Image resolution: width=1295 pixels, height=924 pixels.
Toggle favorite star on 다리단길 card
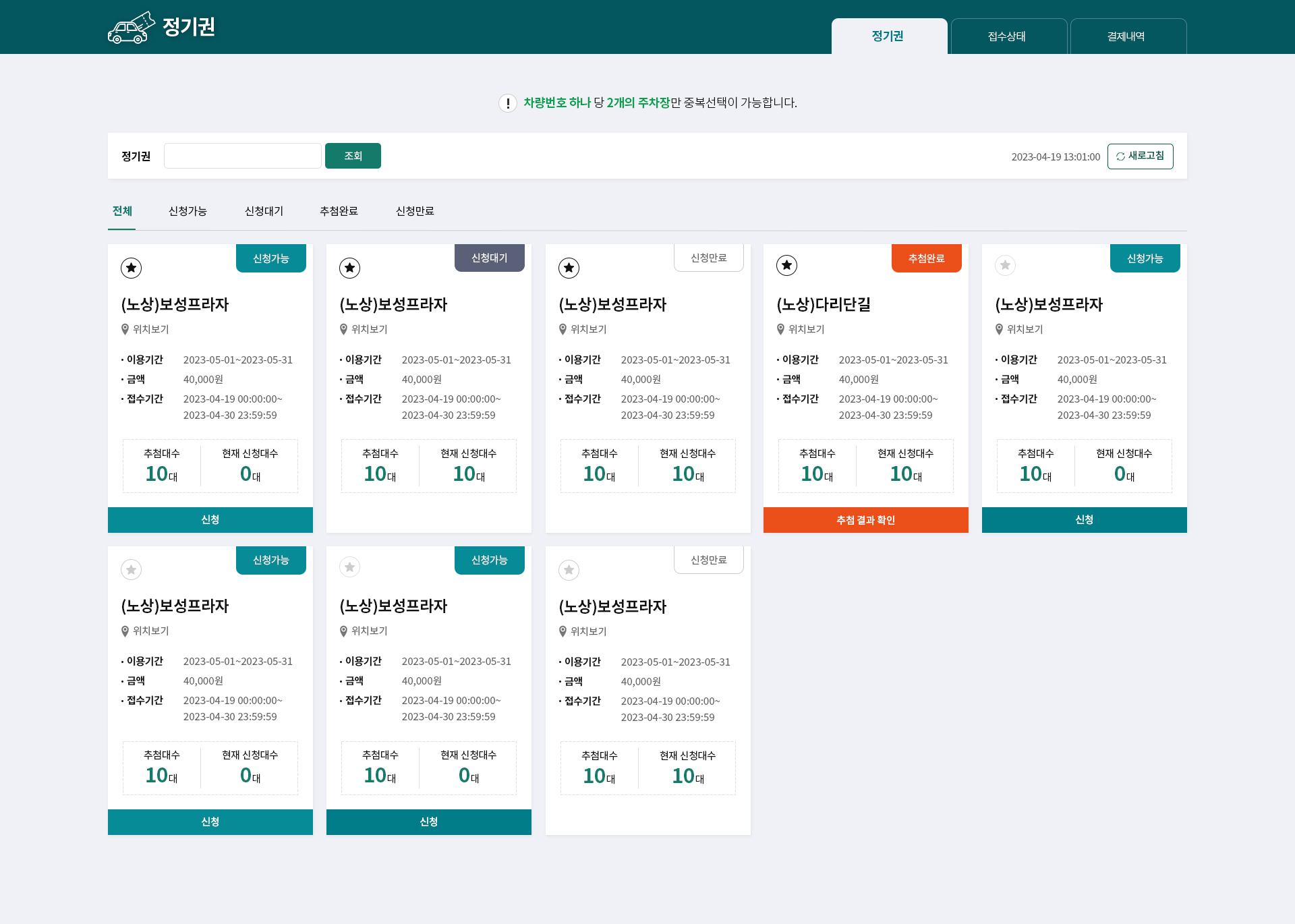pyautogui.click(x=786, y=265)
